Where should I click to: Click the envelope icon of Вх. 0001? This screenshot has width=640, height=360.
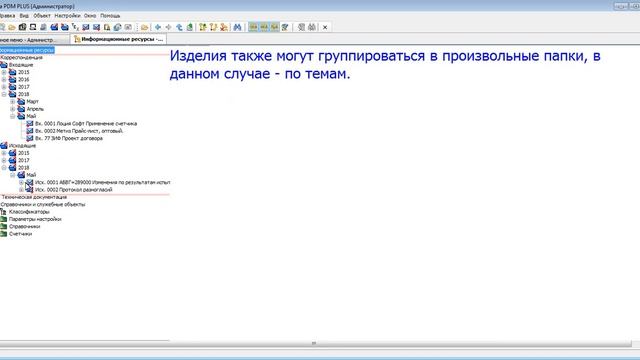click(29, 123)
